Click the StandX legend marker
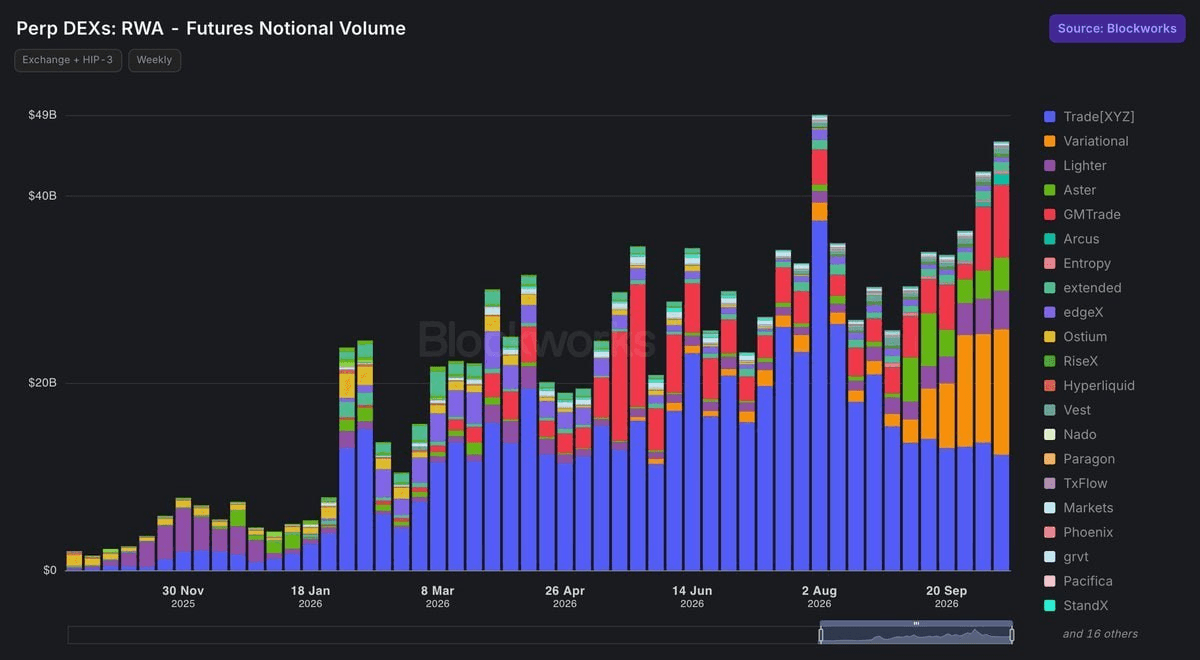This screenshot has height=660, width=1200. [x=1049, y=606]
